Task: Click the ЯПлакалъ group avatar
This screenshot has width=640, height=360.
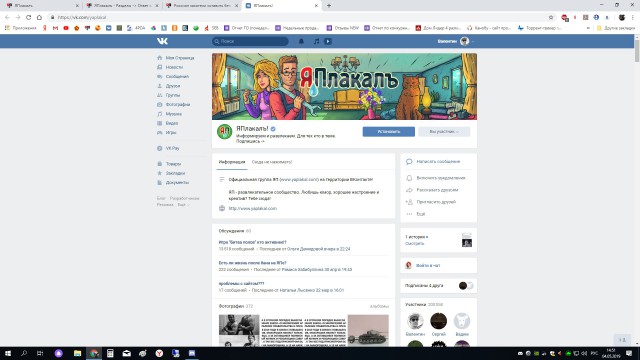Action: (x=224, y=131)
